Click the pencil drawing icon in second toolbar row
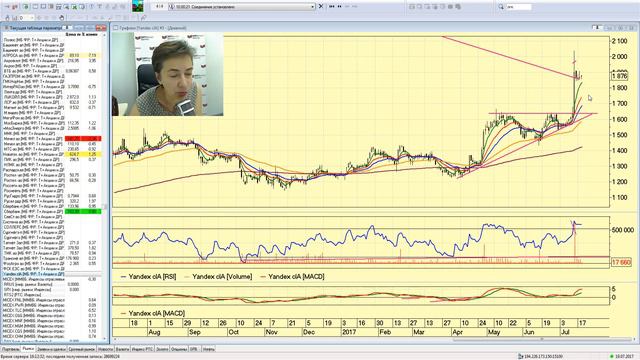Image resolution: width=640 pixels, height=360 pixels. tap(143, 18)
